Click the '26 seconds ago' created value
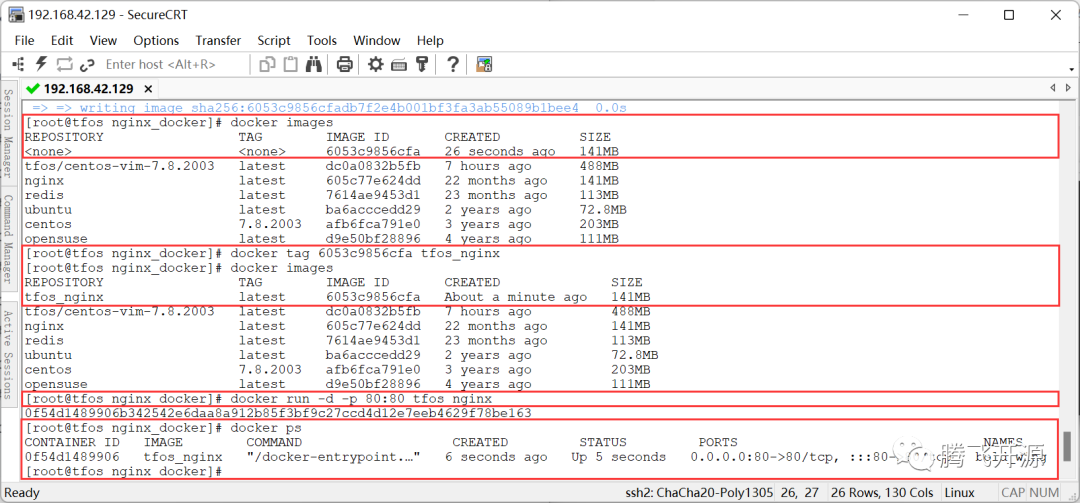 pos(500,152)
